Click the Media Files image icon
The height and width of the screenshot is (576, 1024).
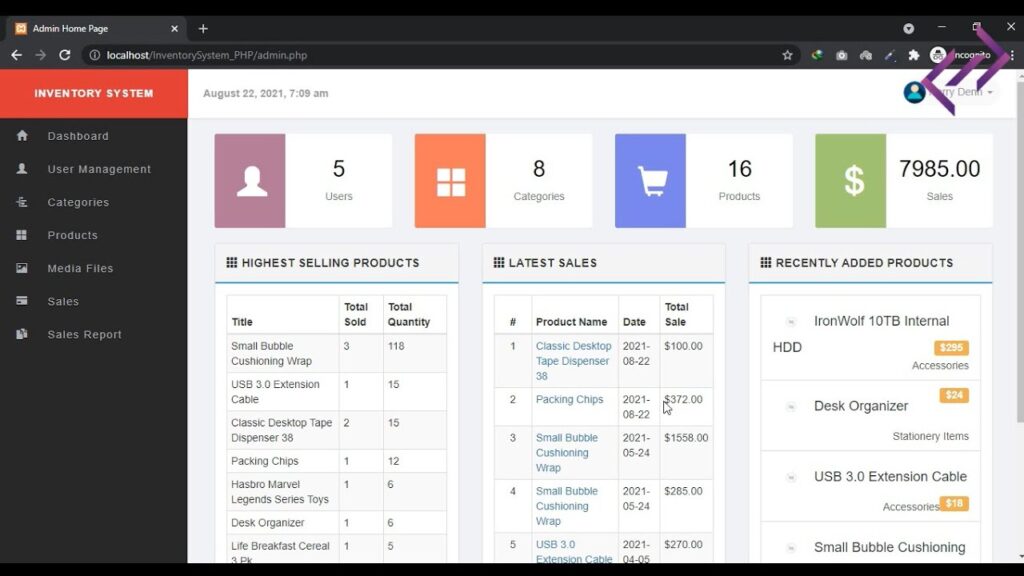[x=22, y=267]
